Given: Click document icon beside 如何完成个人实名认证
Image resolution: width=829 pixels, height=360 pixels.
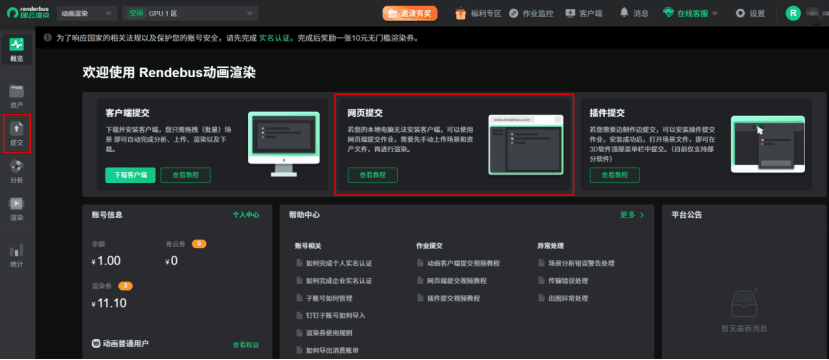Looking at the screenshot, I should [x=299, y=263].
